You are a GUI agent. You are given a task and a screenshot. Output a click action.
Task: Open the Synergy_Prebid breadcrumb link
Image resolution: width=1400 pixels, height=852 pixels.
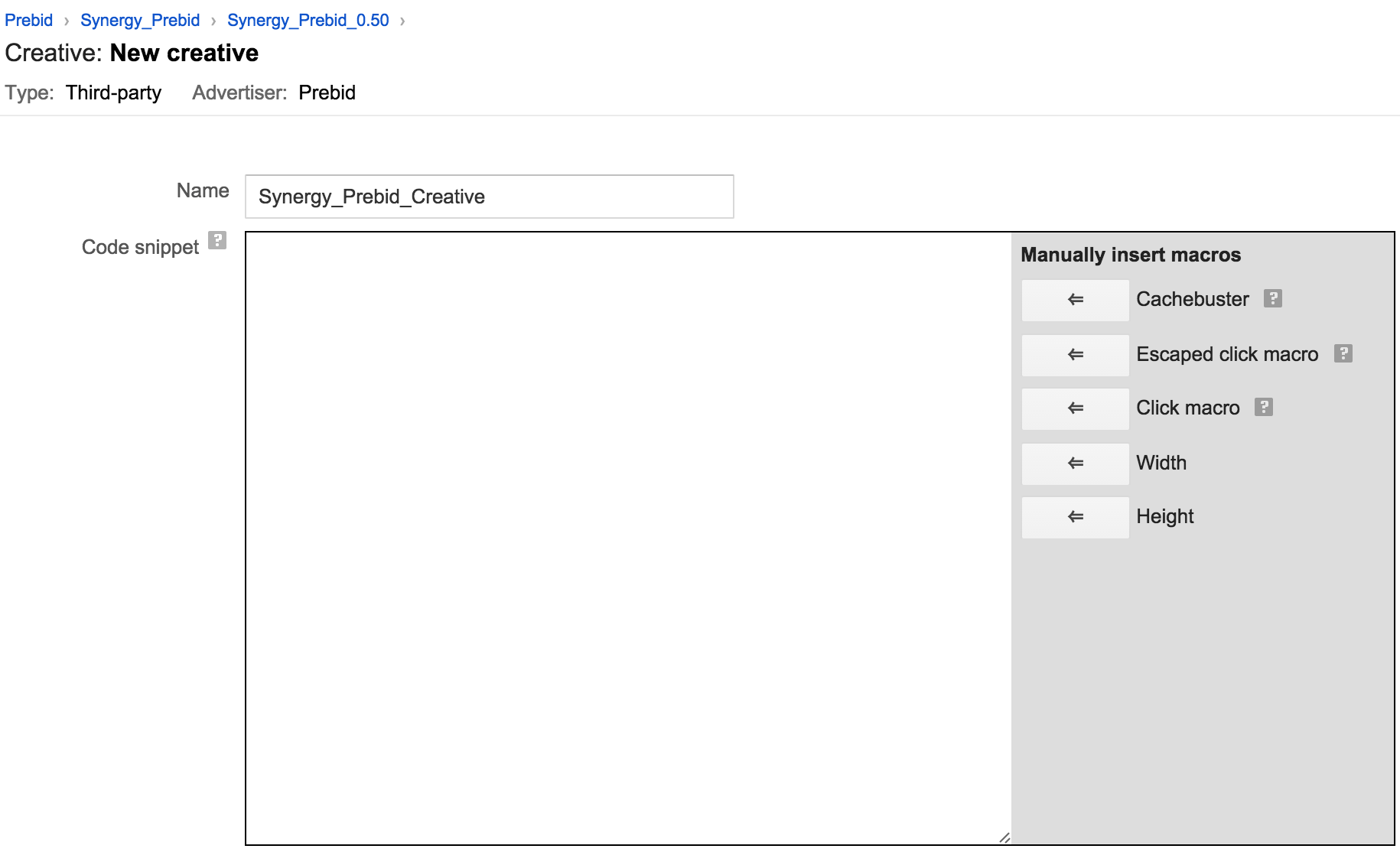coord(141,20)
